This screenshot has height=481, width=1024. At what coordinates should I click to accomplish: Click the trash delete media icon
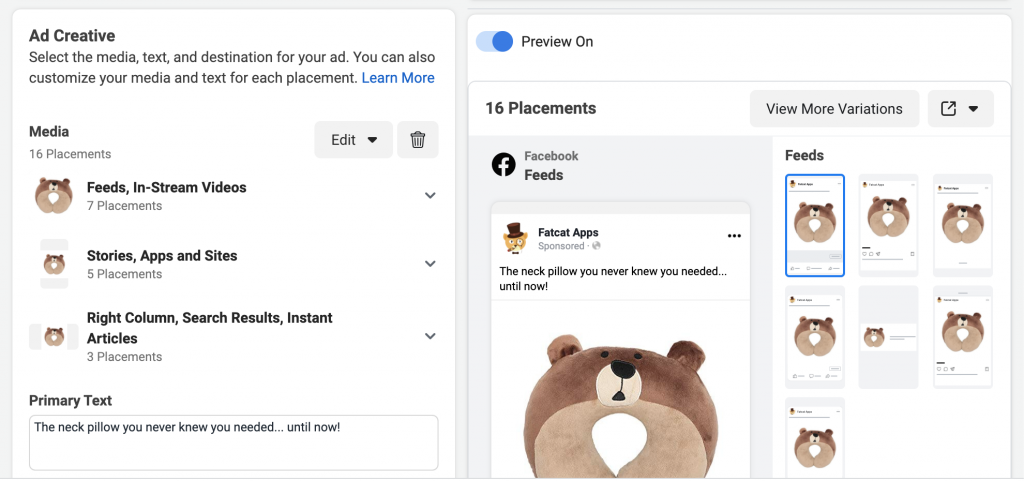[418, 140]
